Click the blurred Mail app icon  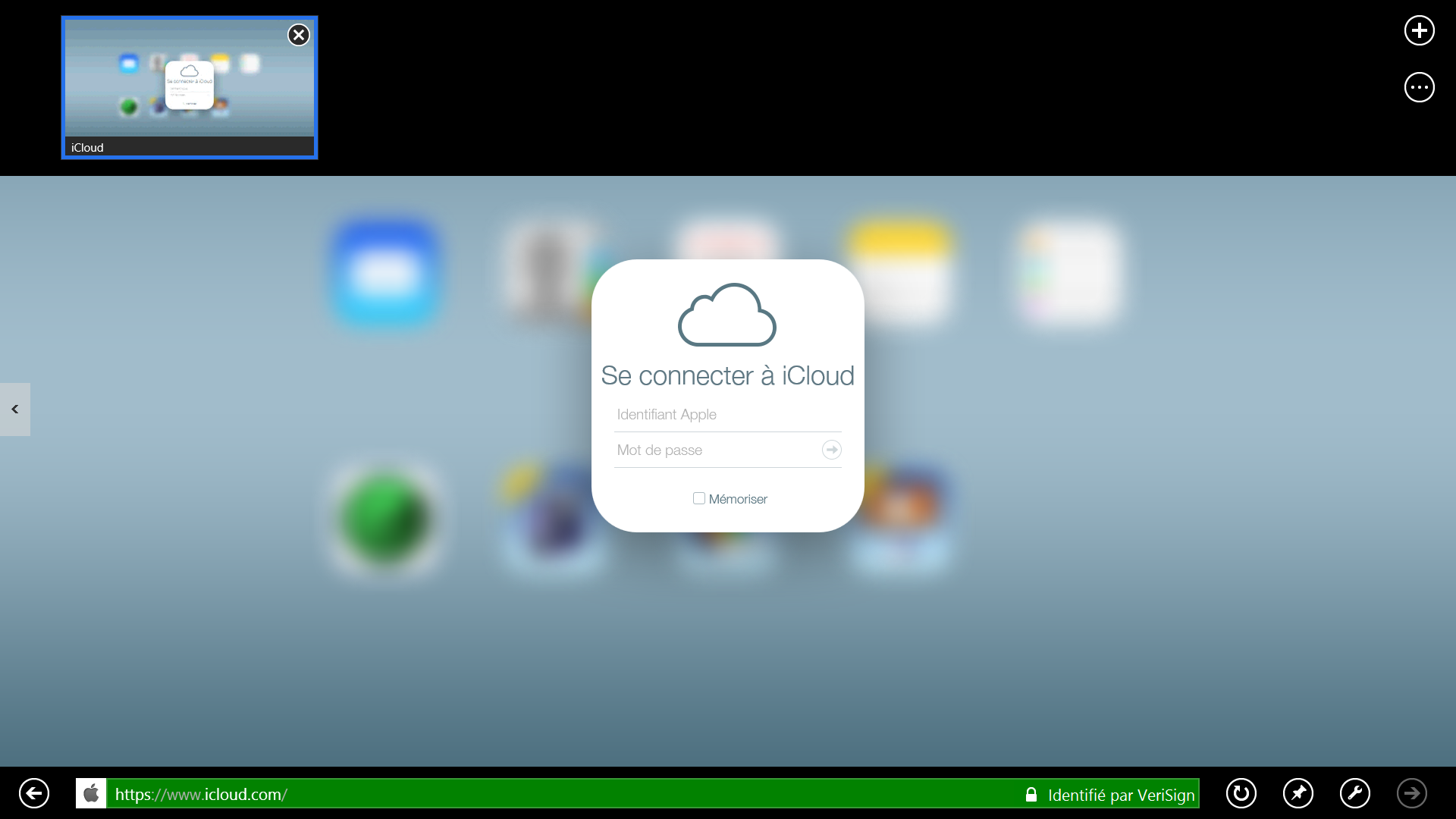point(386,274)
